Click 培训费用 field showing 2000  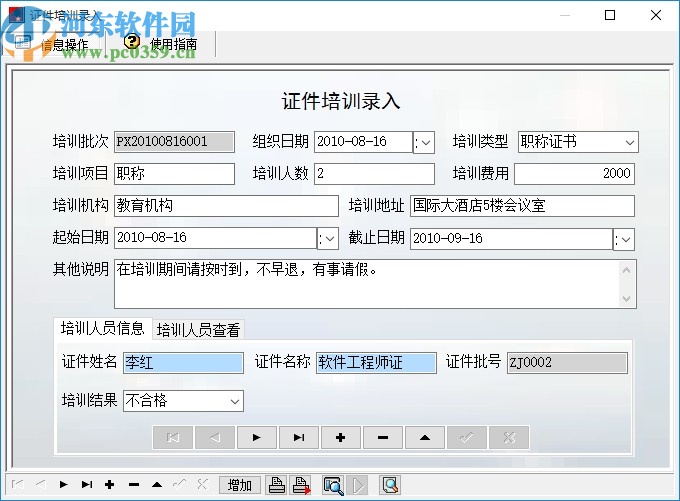(x=574, y=174)
